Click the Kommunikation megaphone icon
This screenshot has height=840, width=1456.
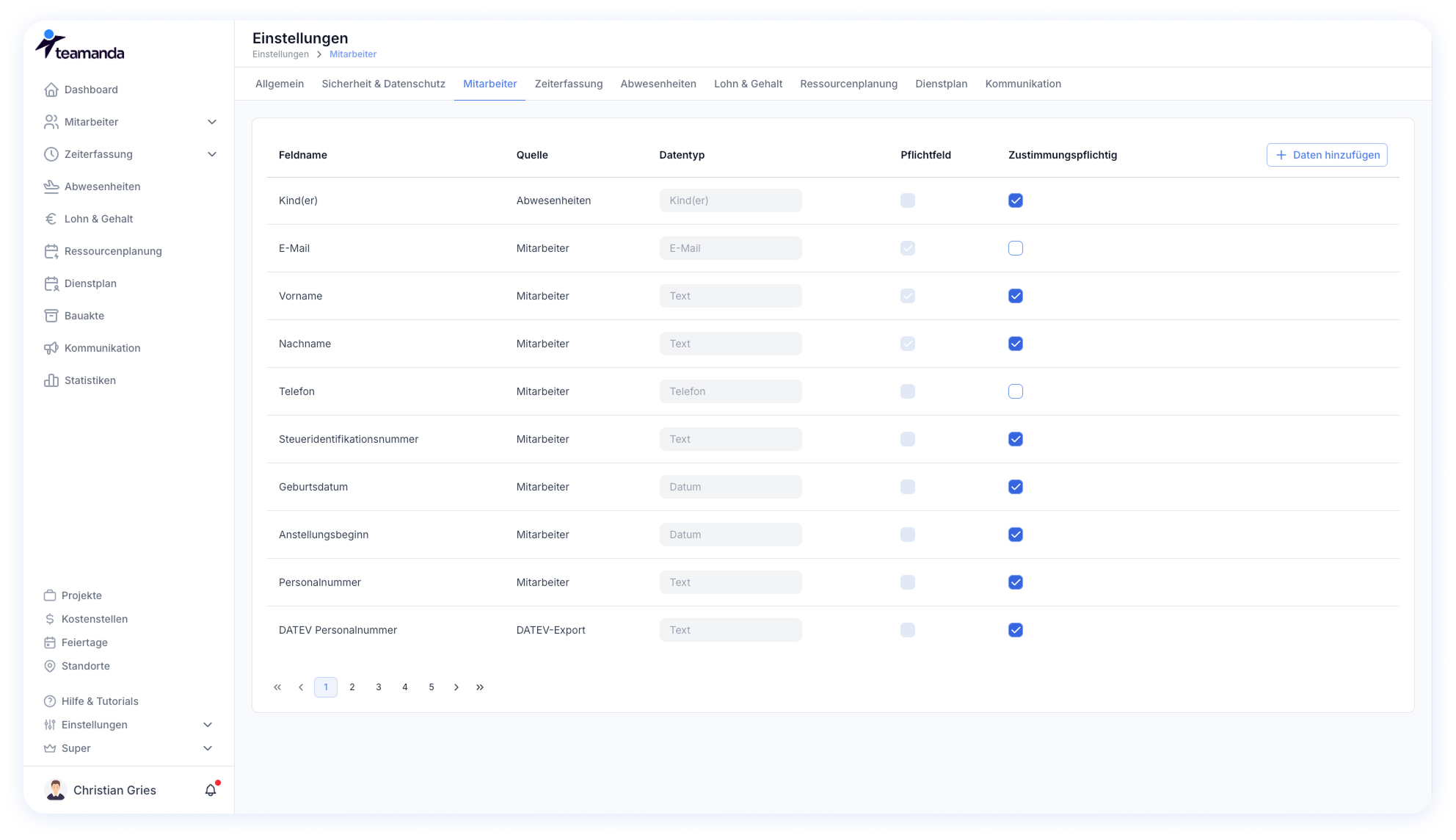tap(51, 348)
